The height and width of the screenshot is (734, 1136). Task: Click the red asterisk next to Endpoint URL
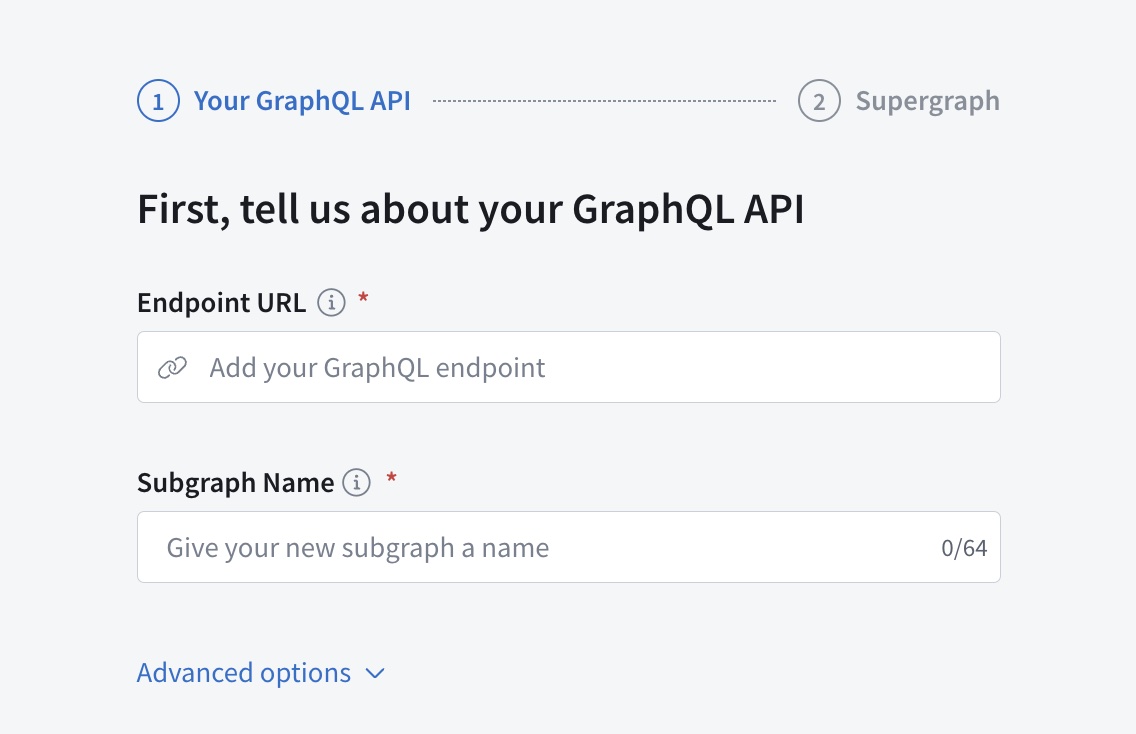[363, 300]
